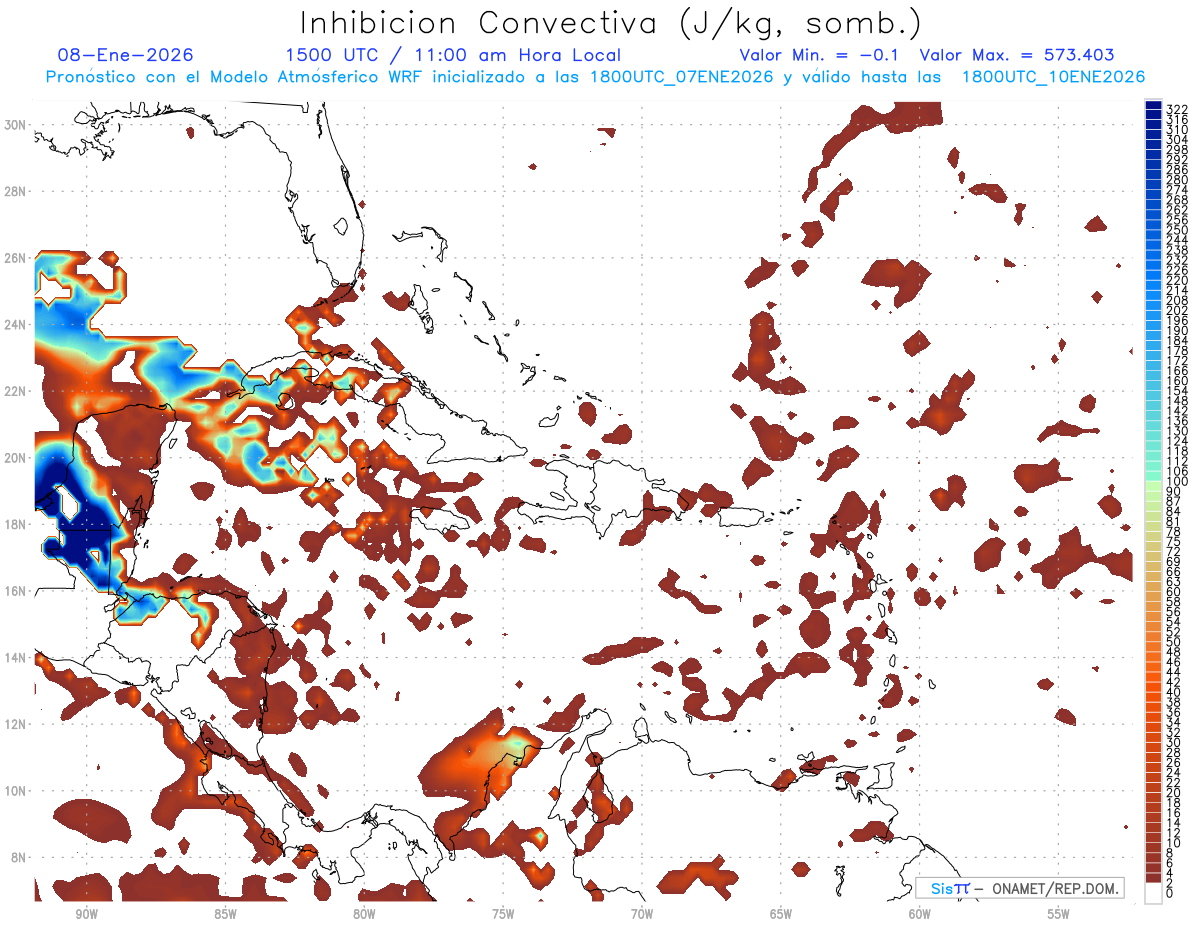Click the 26N latitude label
This screenshot has height=927, width=1200.
point(17,258)
